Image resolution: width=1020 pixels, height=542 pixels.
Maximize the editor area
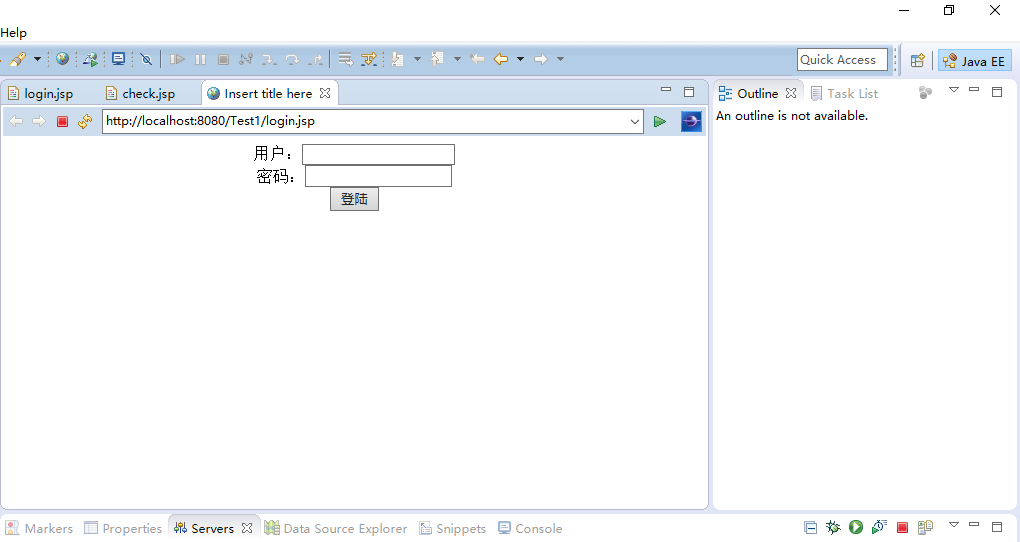click(689, 92)
